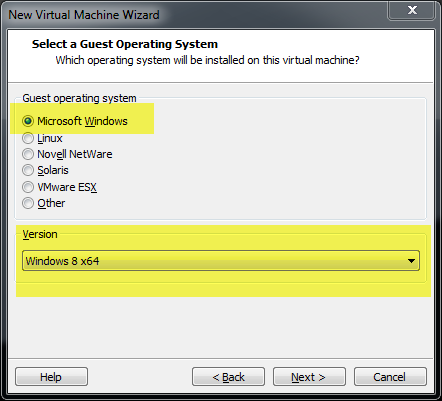Viewport: 442px width, 401px height.
Task: Open the Version dropdown showing Windows 8 x64
Action: coord(221,261)
